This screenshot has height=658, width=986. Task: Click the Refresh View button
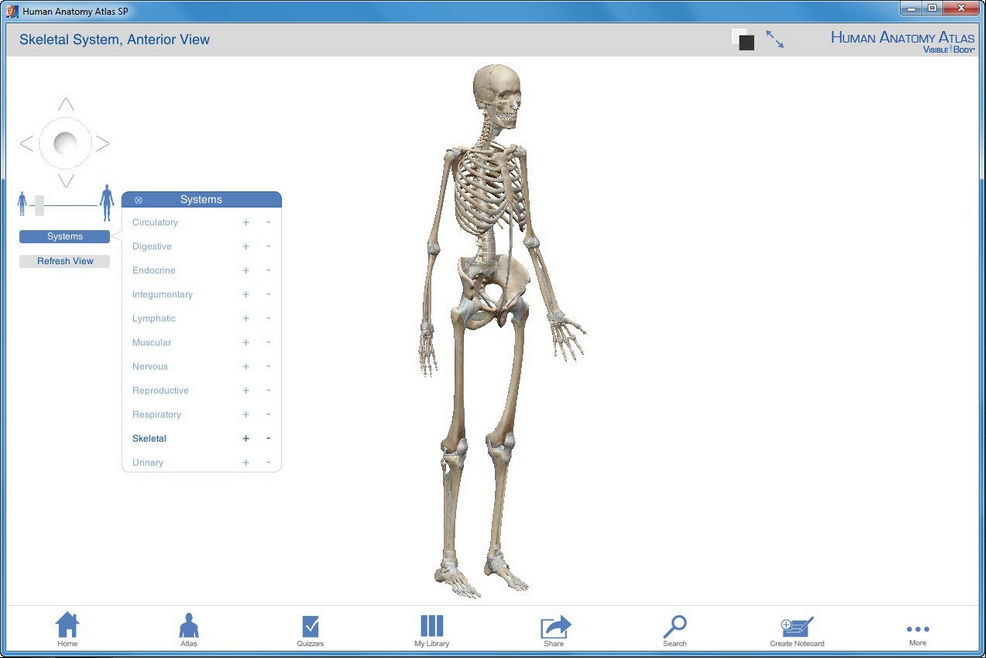click(x=65, y=261)
